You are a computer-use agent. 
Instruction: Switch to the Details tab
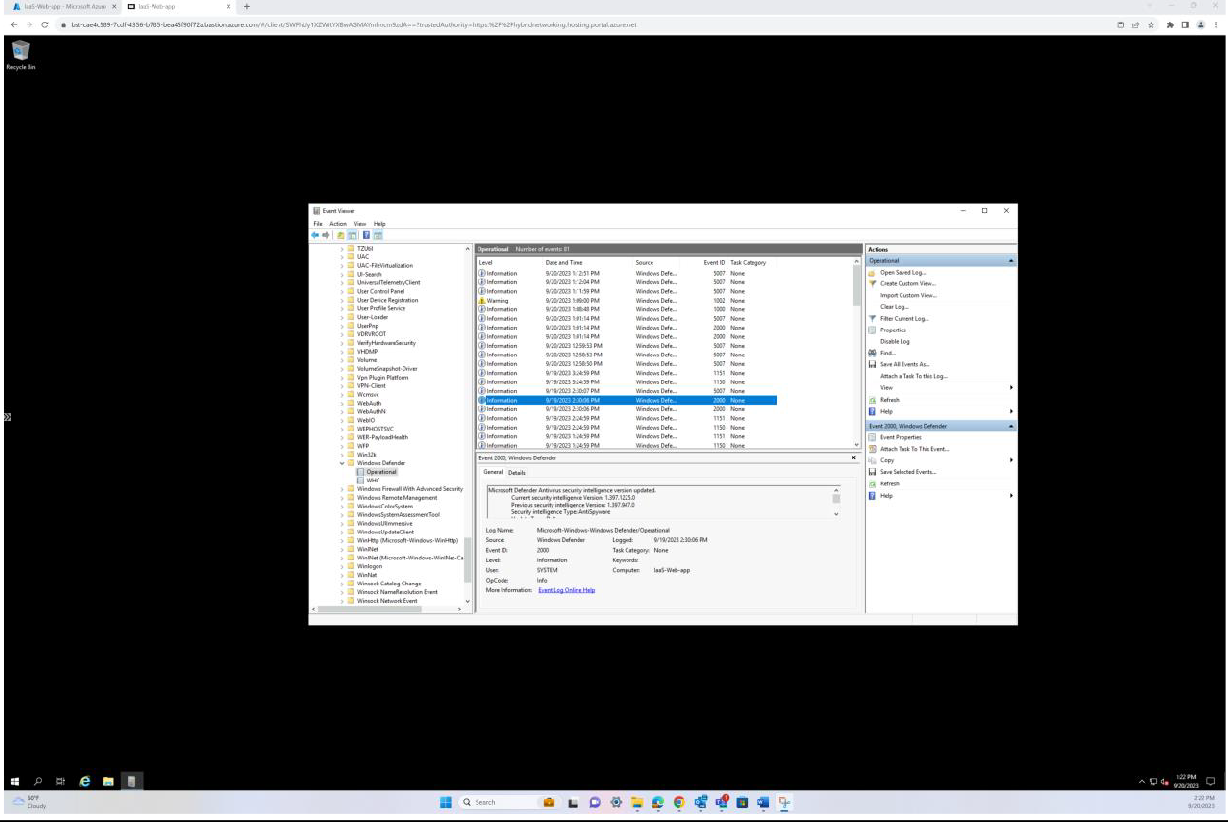(x=518, y=472)
